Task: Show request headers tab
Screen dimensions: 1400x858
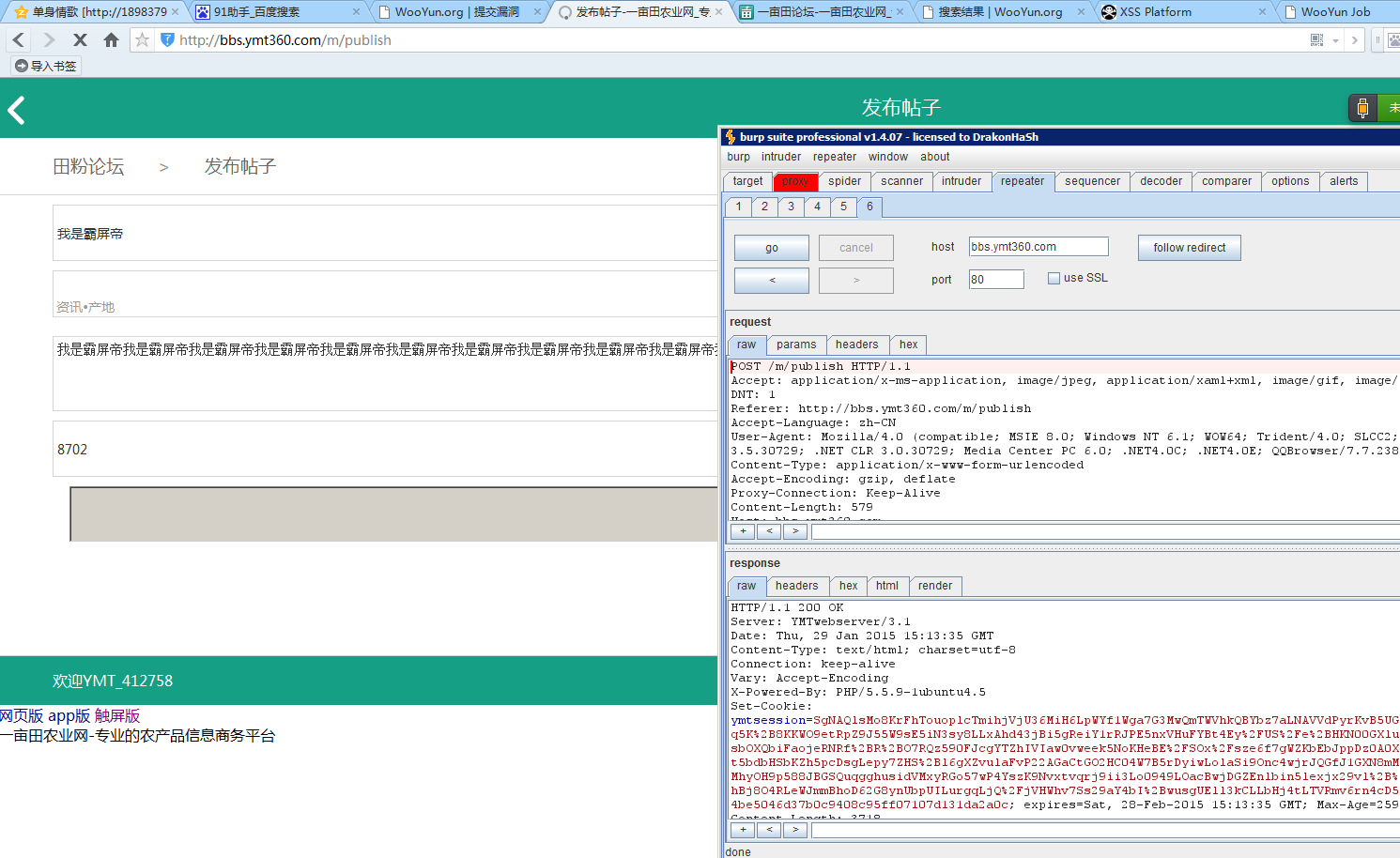Action: tap(857, 345)
